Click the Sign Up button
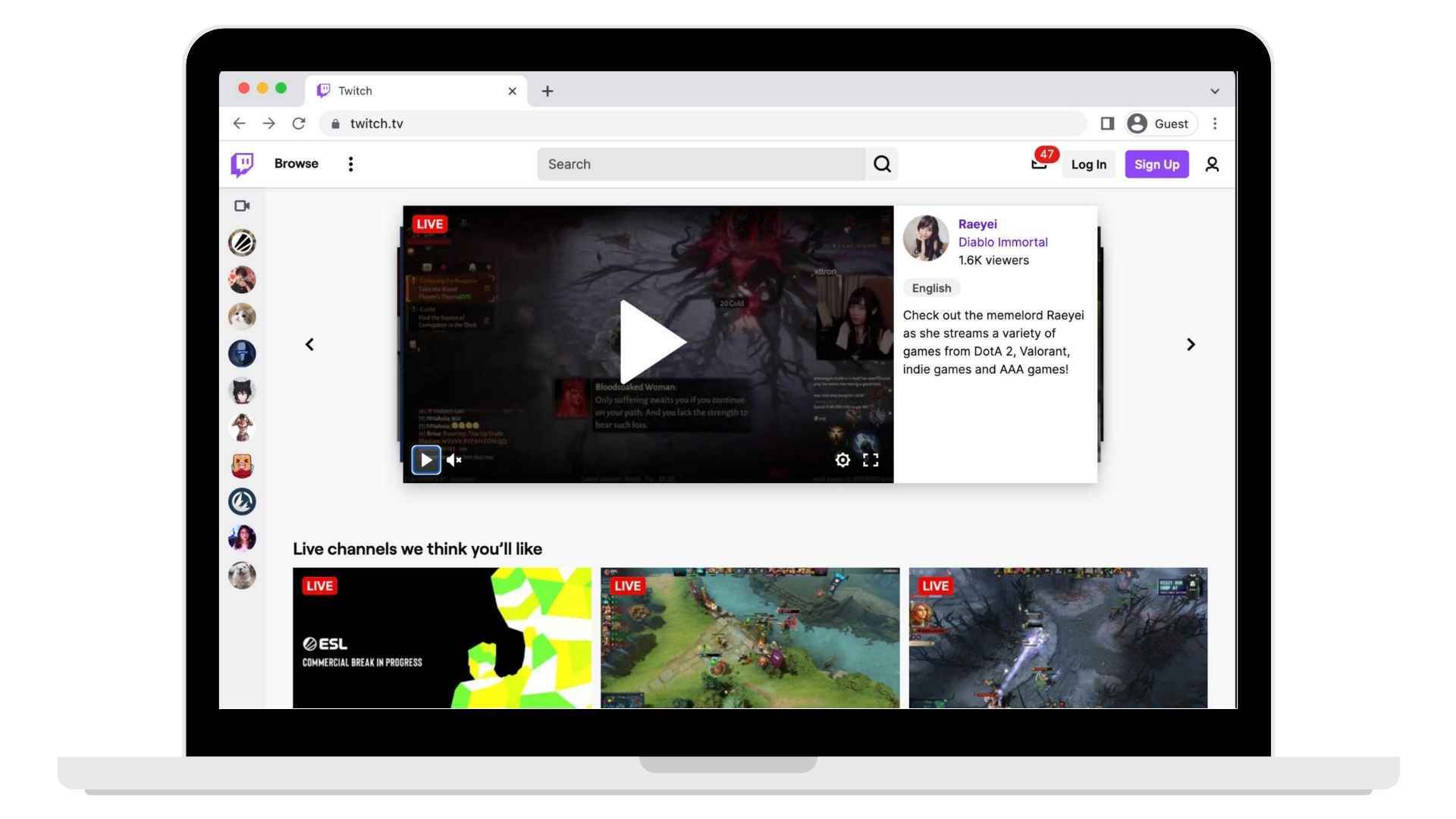 point(1156,163)
